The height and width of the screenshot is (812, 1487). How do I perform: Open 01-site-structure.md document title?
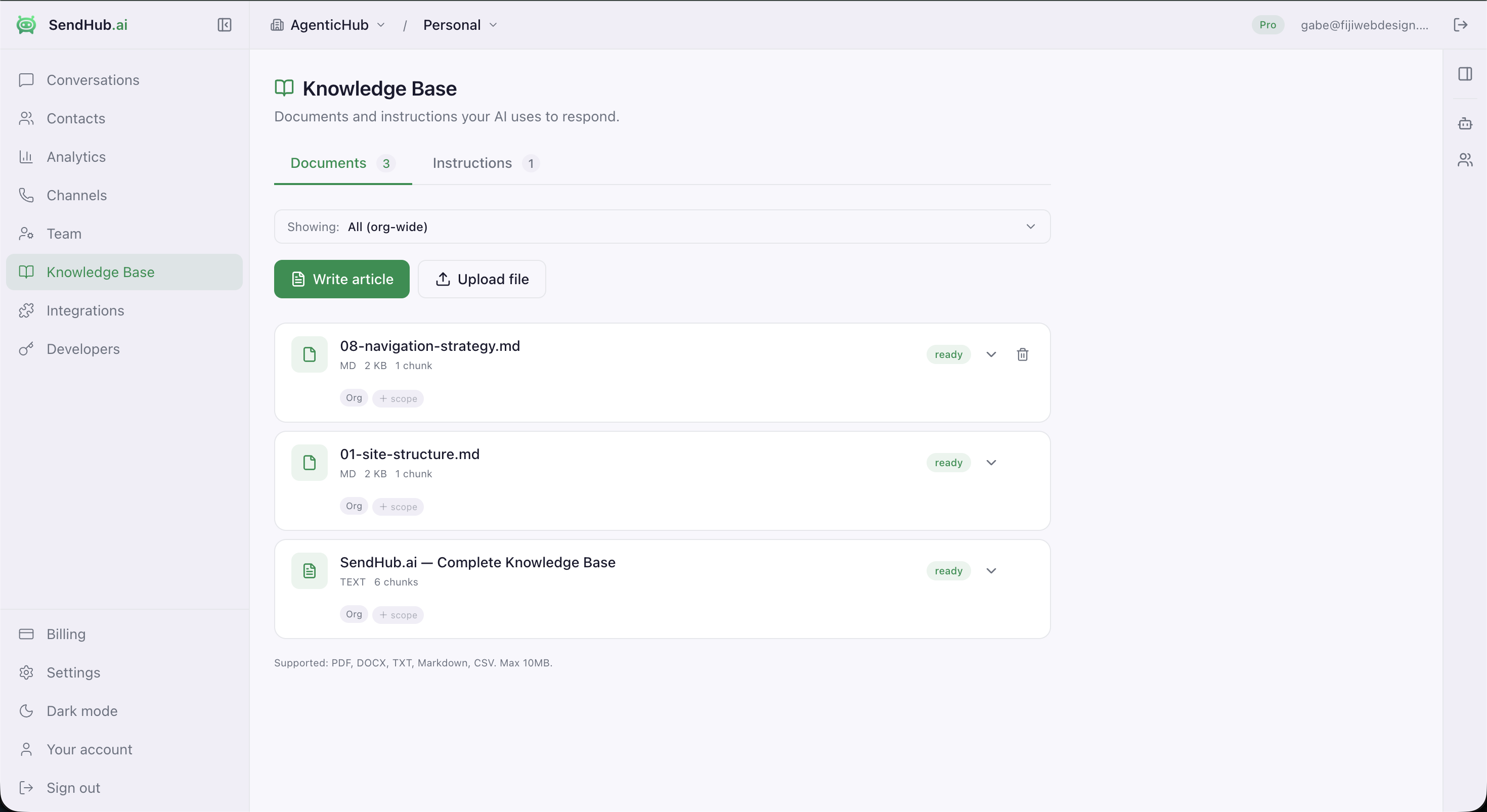(x=409, y=454)
